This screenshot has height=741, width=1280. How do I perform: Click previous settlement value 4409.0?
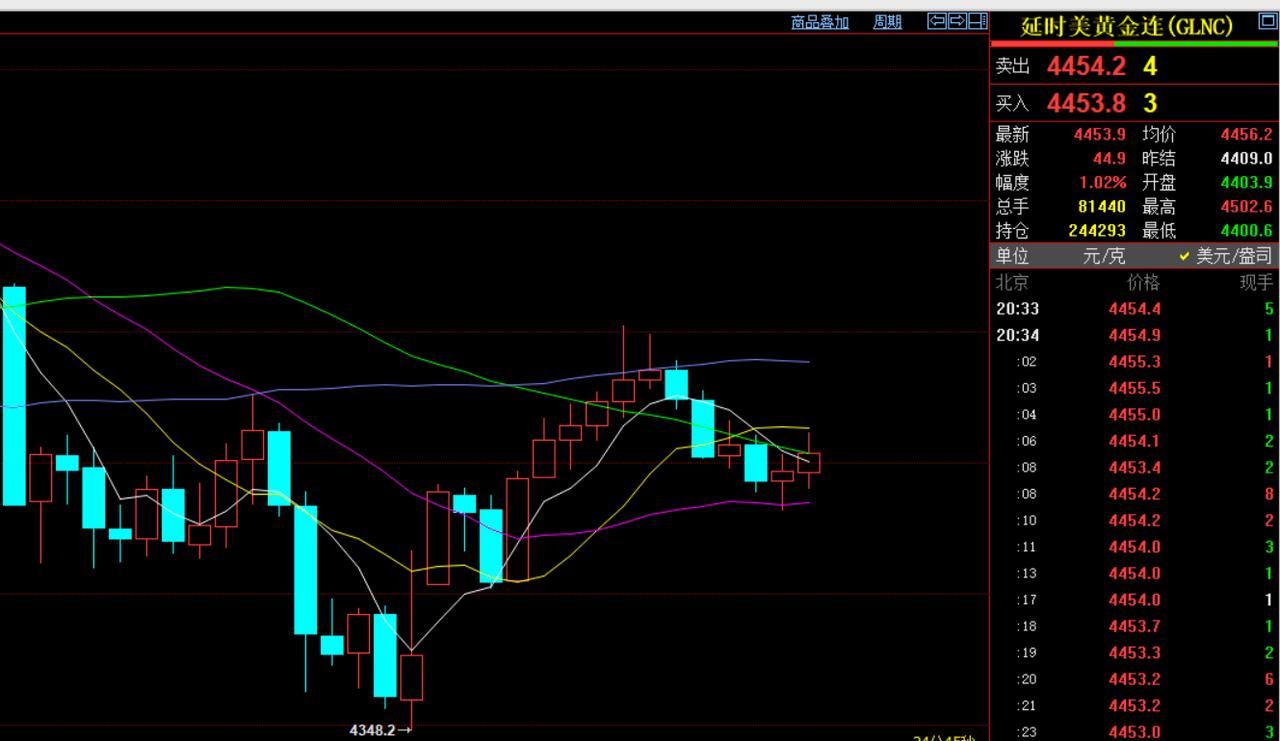[1246, 158]
